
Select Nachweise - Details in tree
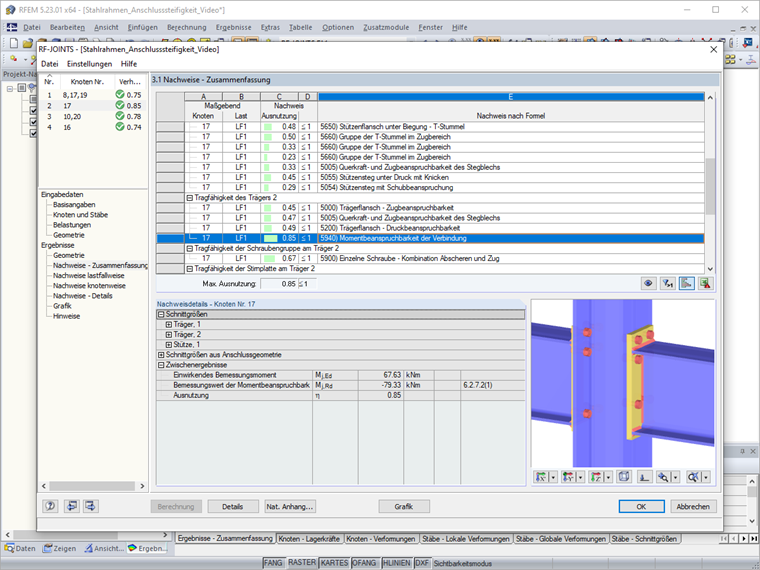[83, 296]
